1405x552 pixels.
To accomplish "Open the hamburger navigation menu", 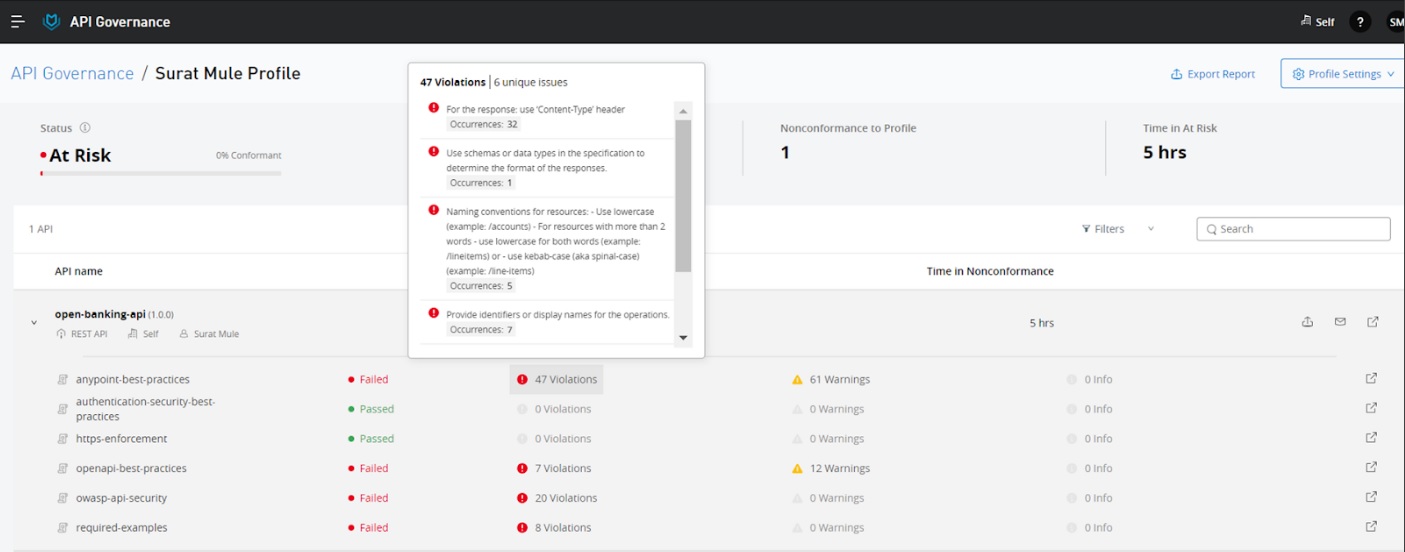I will coord(17,21).
